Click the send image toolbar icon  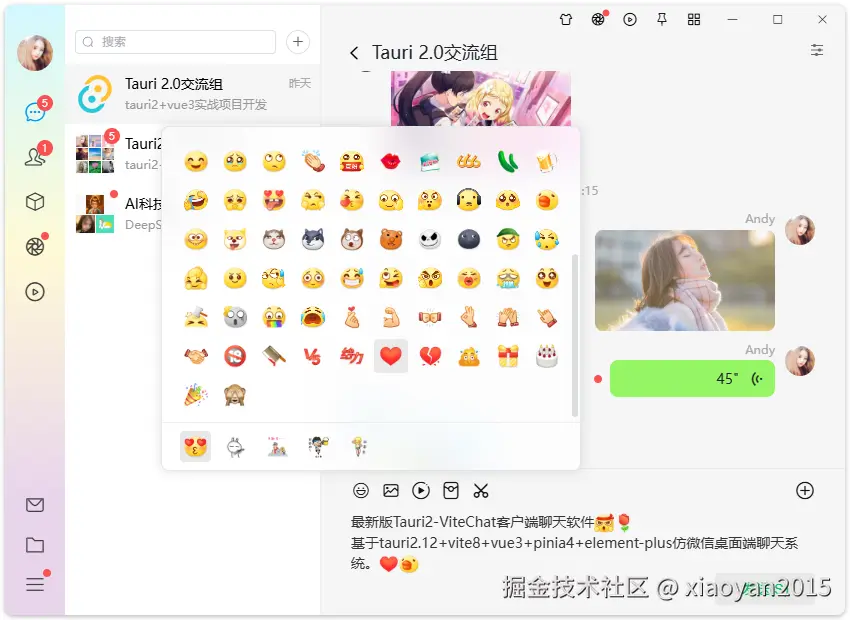(391, 491)
